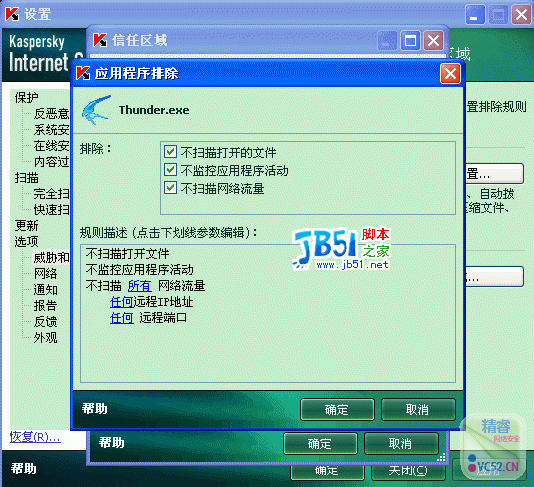Viewport: 534px width, 487px height.
Task: Select 威胁和 item in settings tree
Action: pyautogui.click(x=51, y=258)
